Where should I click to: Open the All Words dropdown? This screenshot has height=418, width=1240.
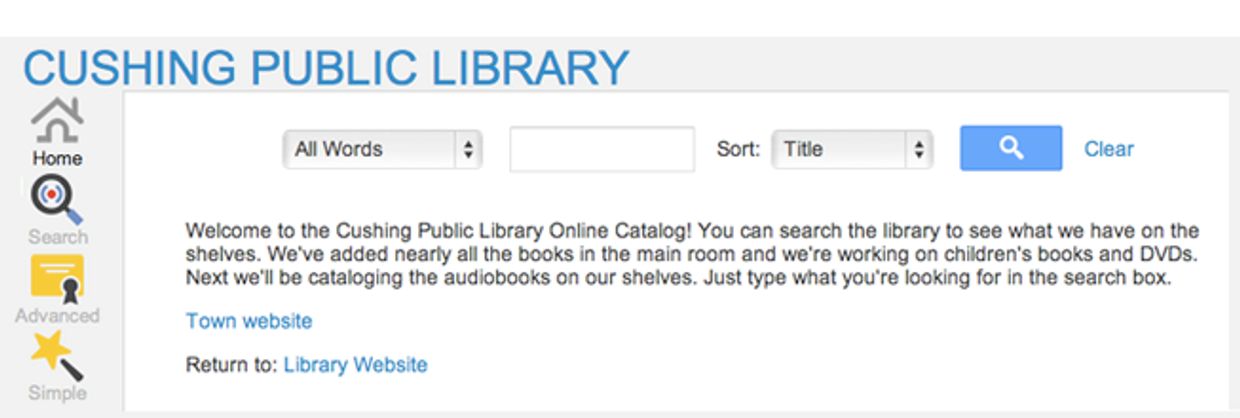click(370, 150)
